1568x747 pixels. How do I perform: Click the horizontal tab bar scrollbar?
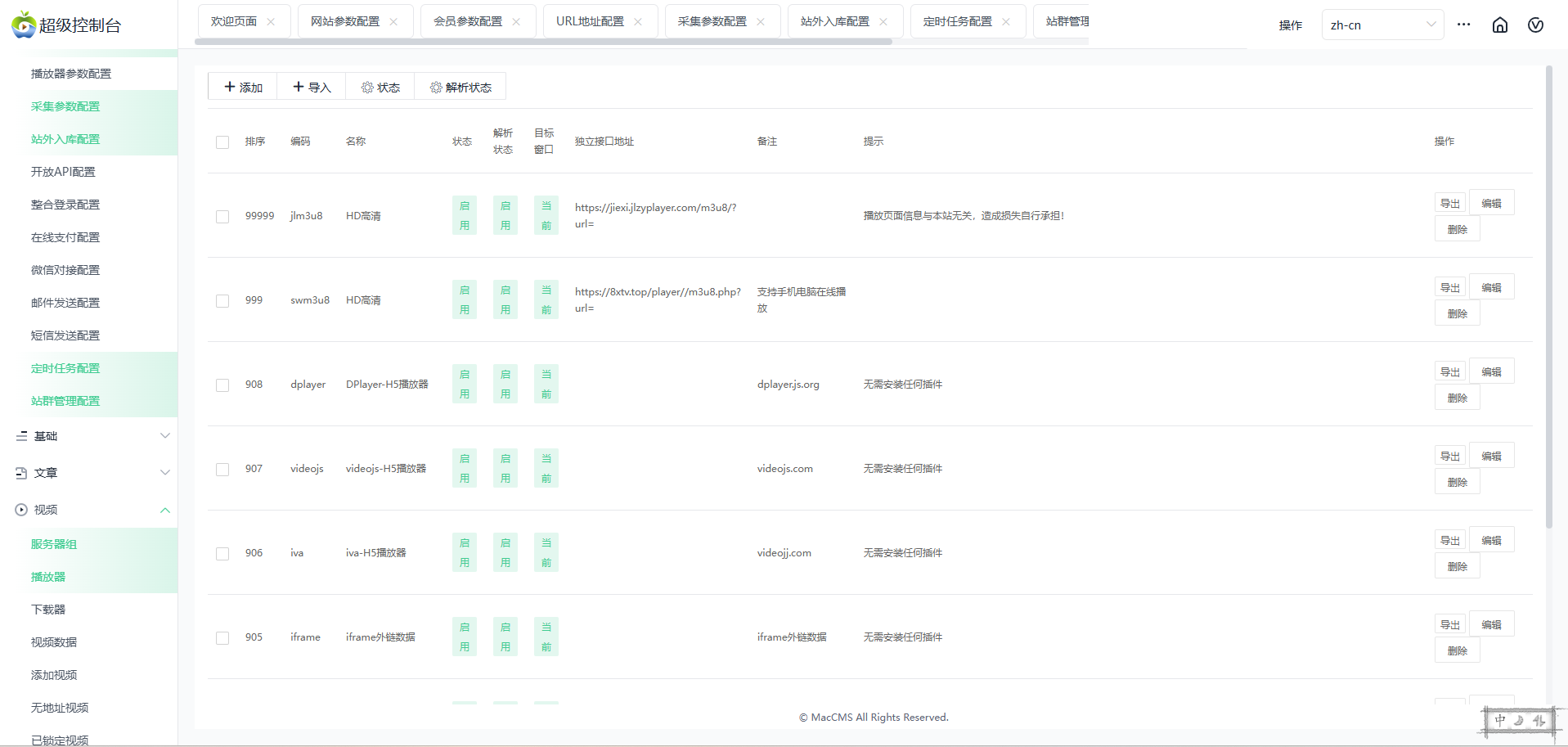tap(544, 42)
